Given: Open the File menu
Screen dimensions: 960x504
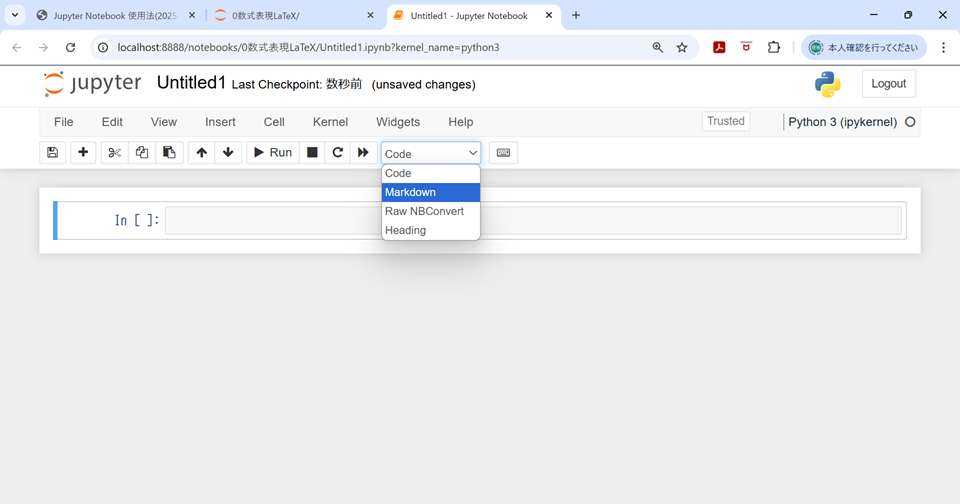Looking at the screenshot, I should [x=64, y=122].
